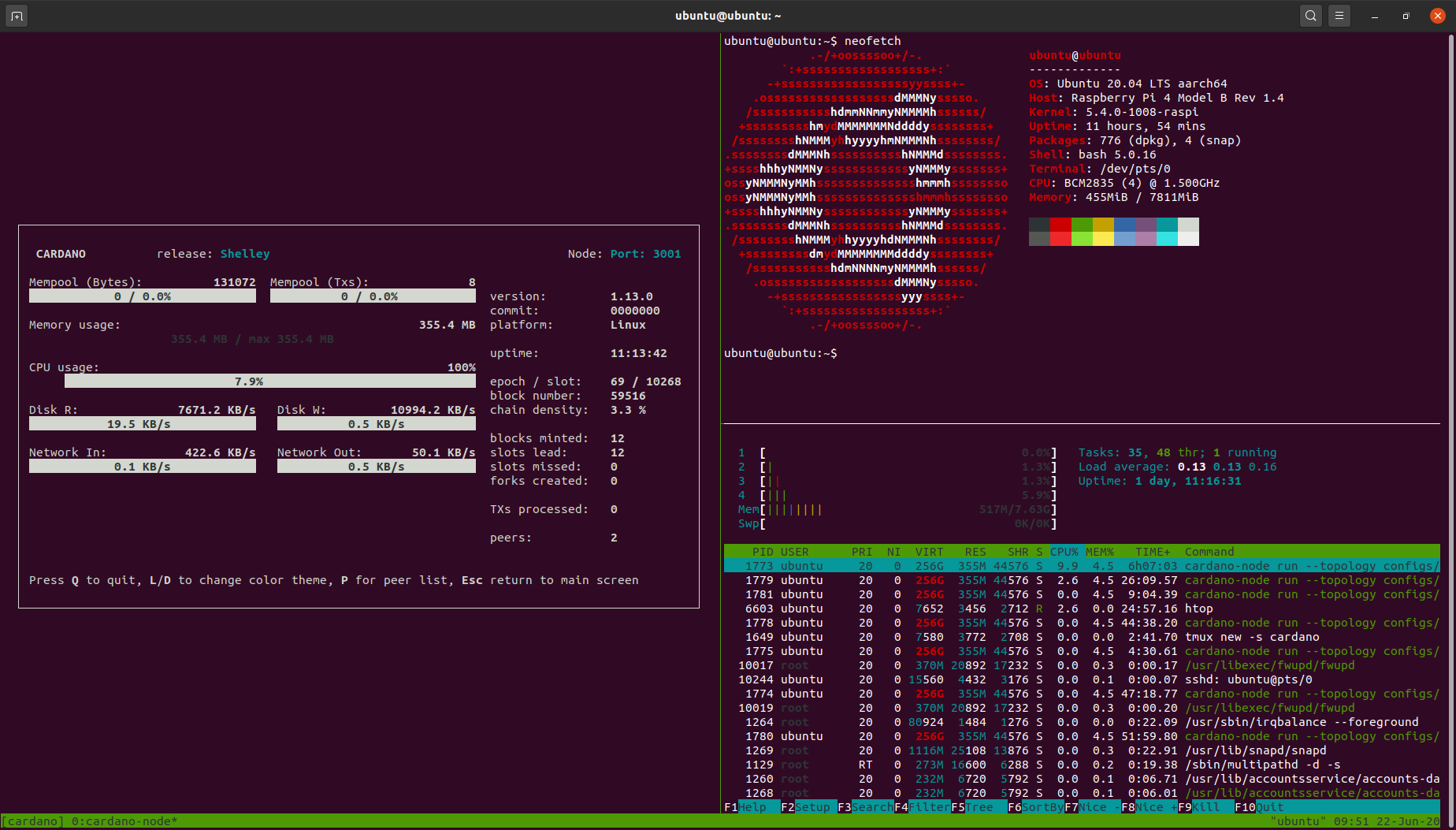Click the version 1.13.0 value
Screen dimensions: 1456x830
click(x=632, y=296)
